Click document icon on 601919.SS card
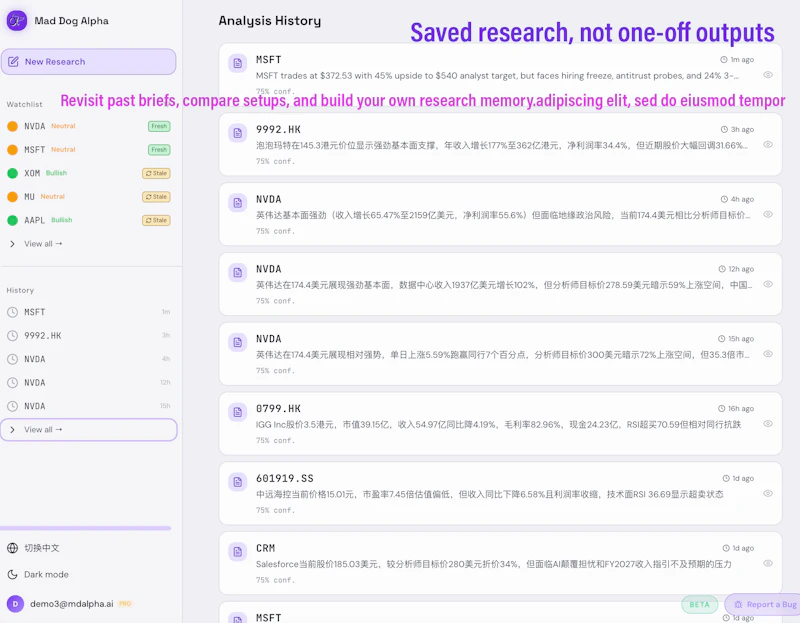This screenshot has height=623, width=800. point(237,482)
